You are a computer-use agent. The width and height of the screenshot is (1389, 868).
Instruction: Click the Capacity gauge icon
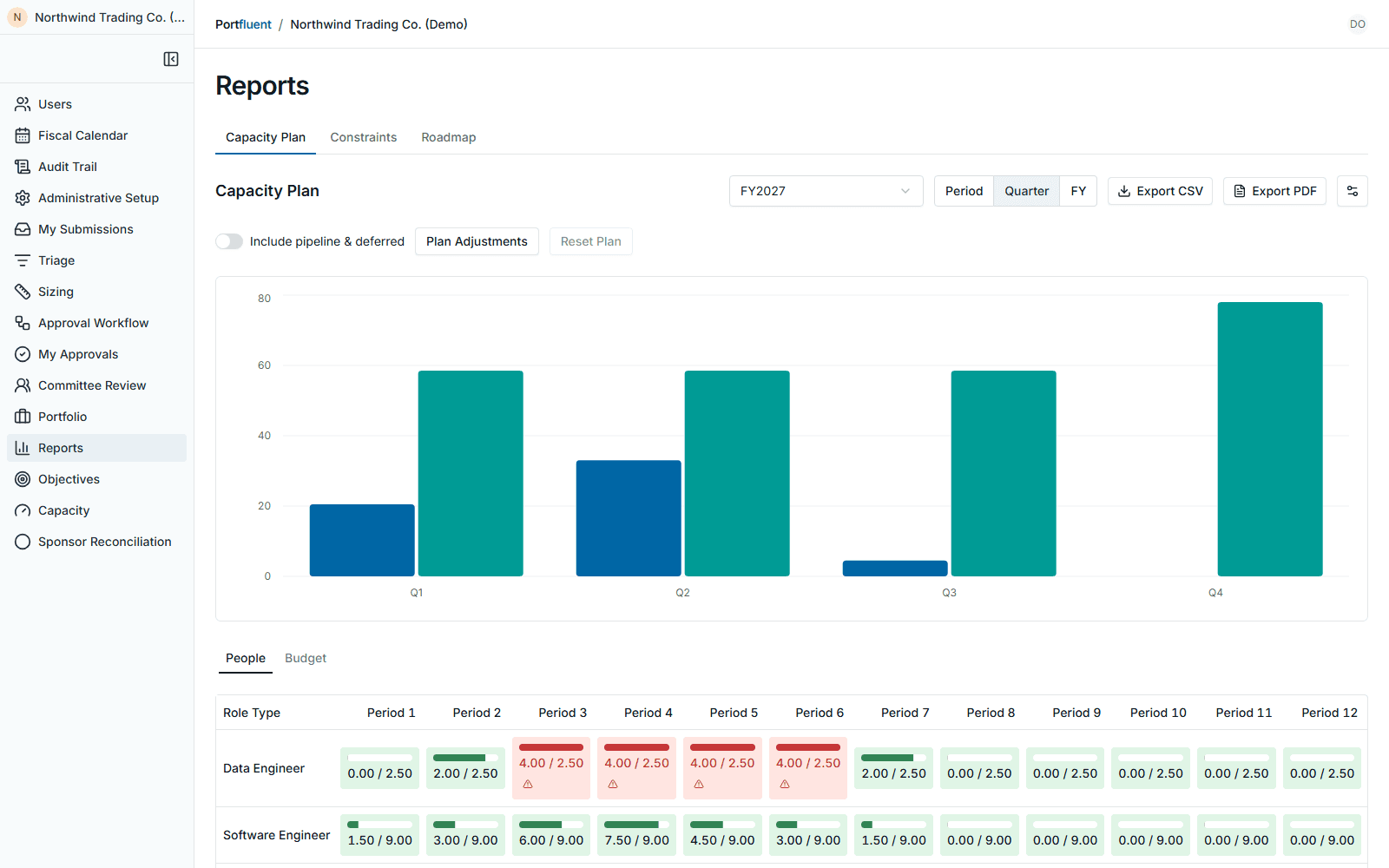pos(23,510)
